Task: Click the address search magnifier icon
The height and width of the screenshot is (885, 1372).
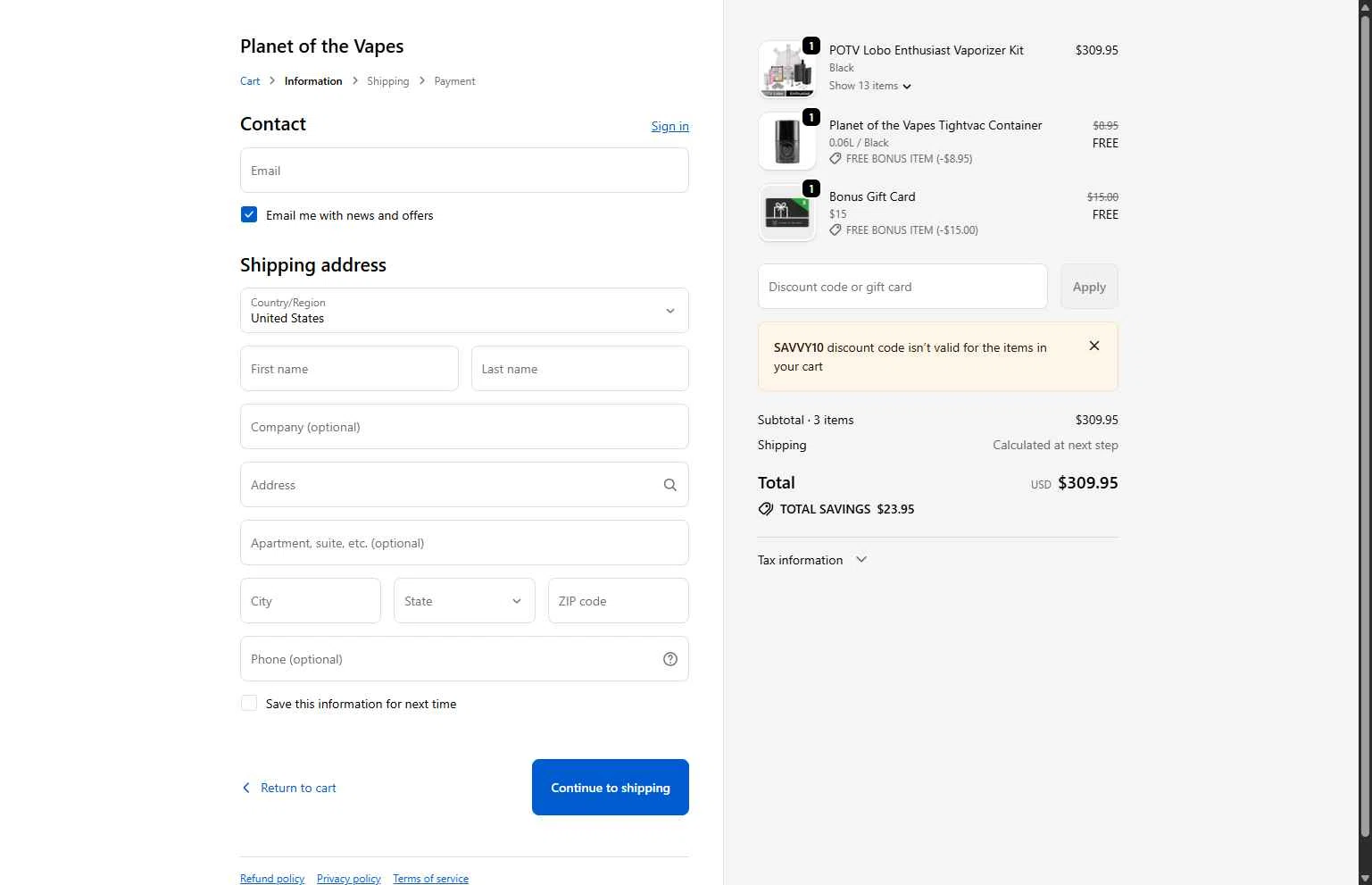Action: pos(670,485)
